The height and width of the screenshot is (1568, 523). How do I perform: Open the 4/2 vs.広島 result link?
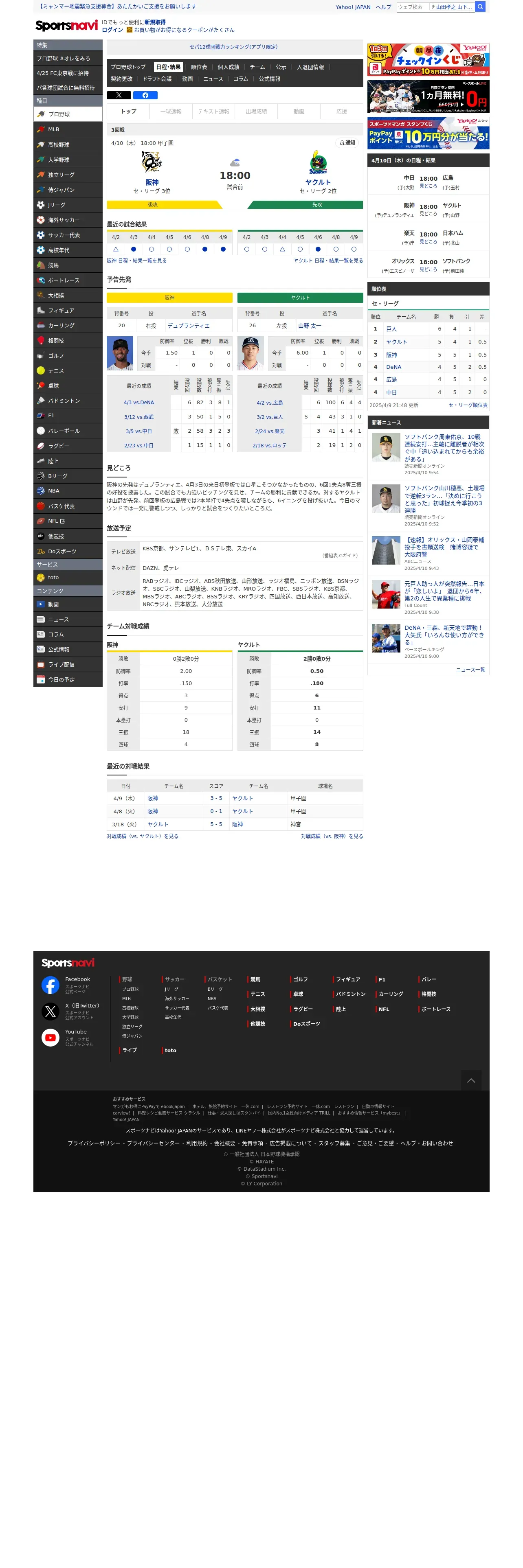pyautogui.click(x=270, y=402)
